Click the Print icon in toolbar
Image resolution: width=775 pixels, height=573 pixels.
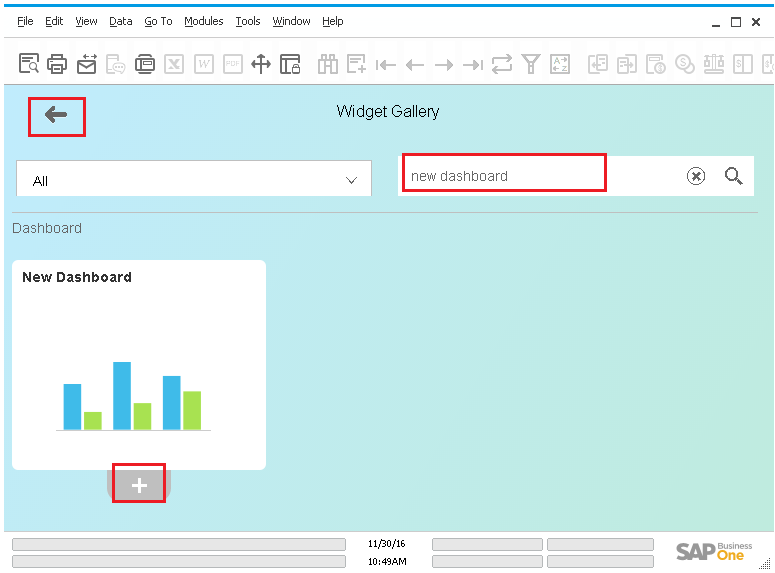(x=57, y=64)
